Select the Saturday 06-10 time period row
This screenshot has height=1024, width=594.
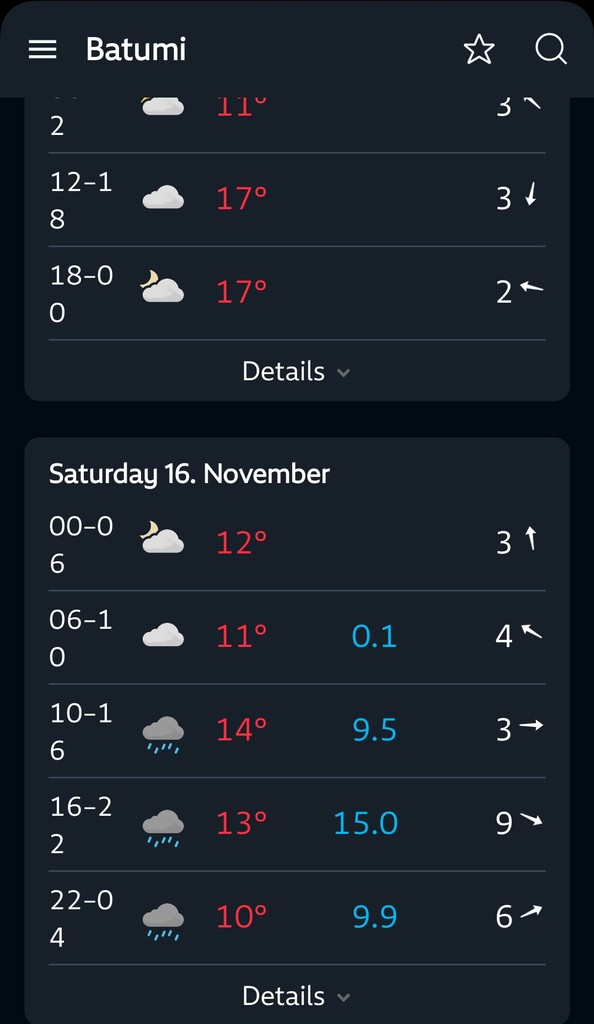tap(297, 637)
